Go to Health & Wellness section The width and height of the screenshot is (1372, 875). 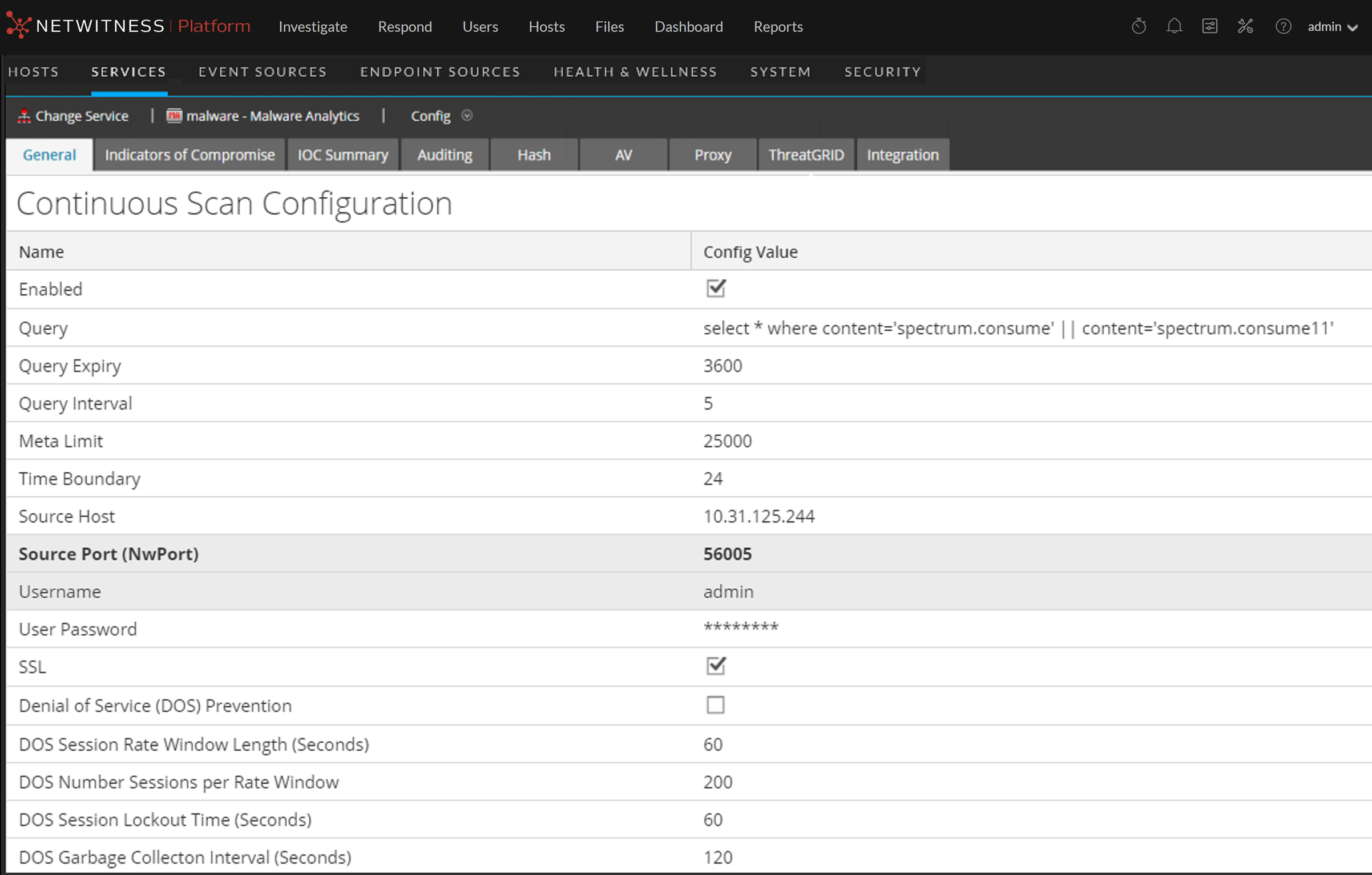click(x=635, y=72)
